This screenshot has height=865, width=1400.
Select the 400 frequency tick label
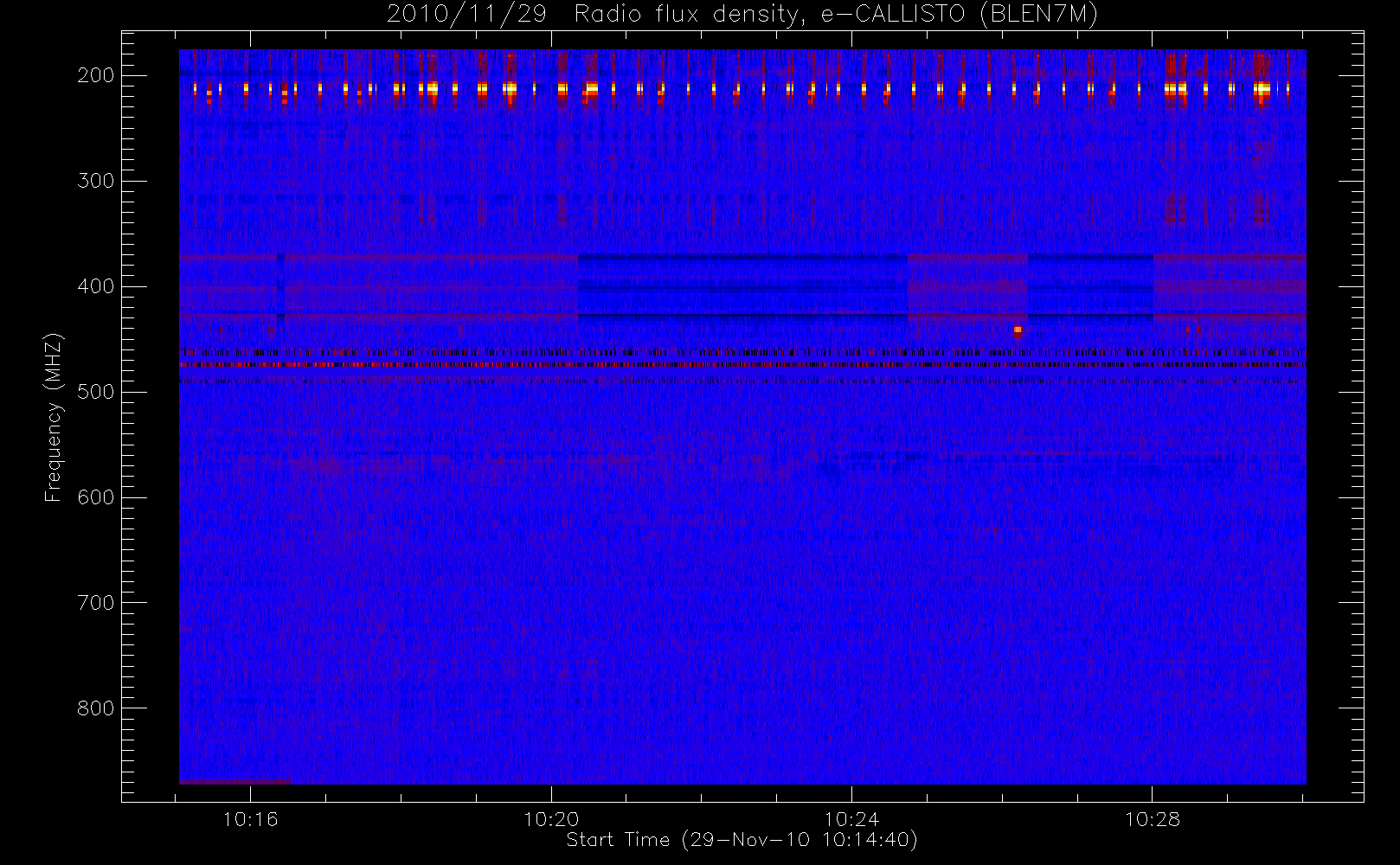(95, 286)
